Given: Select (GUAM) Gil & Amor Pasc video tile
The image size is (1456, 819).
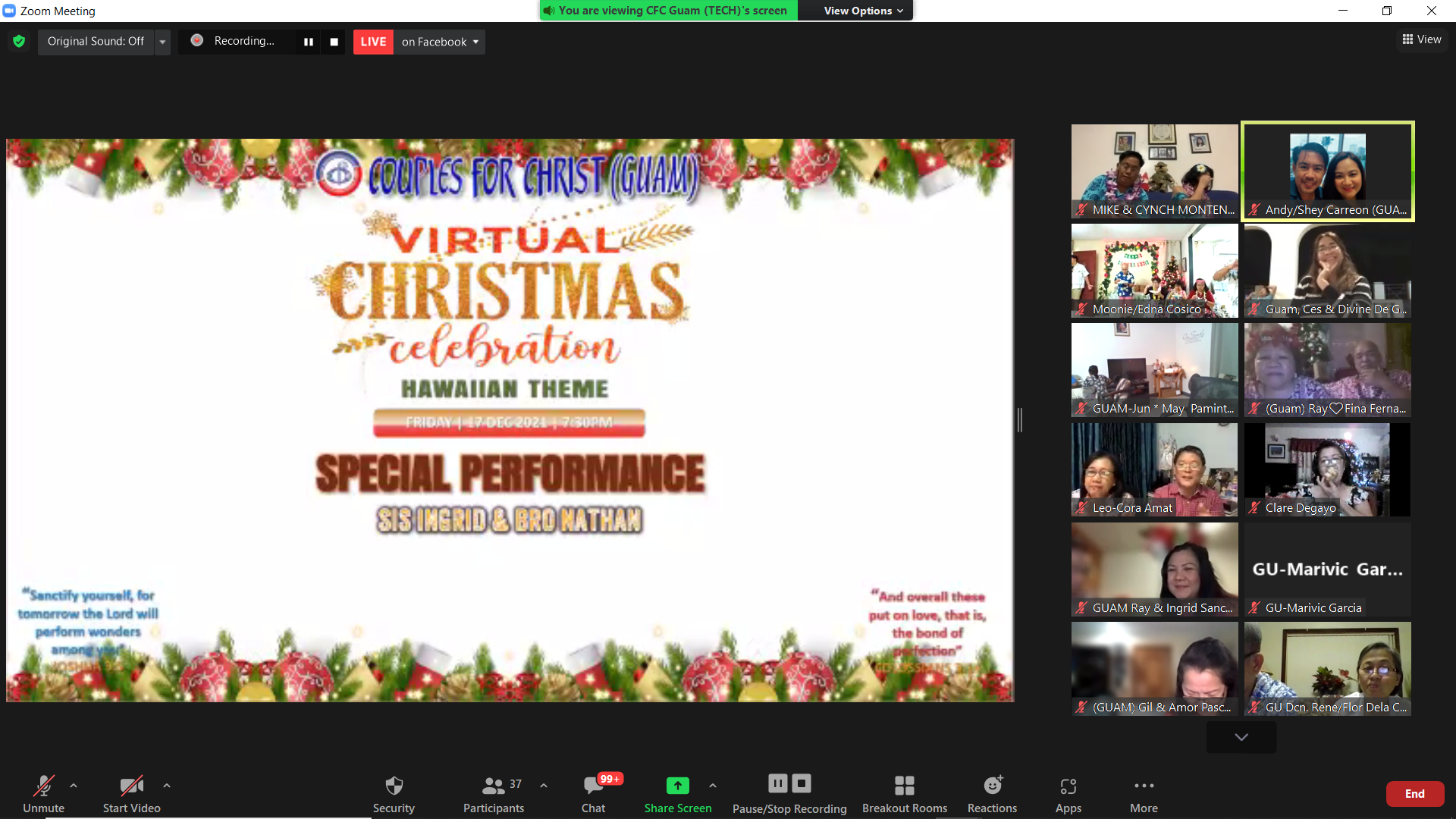Looking at the screenshot, I should pyautogui.click(x=1154, y=669).
